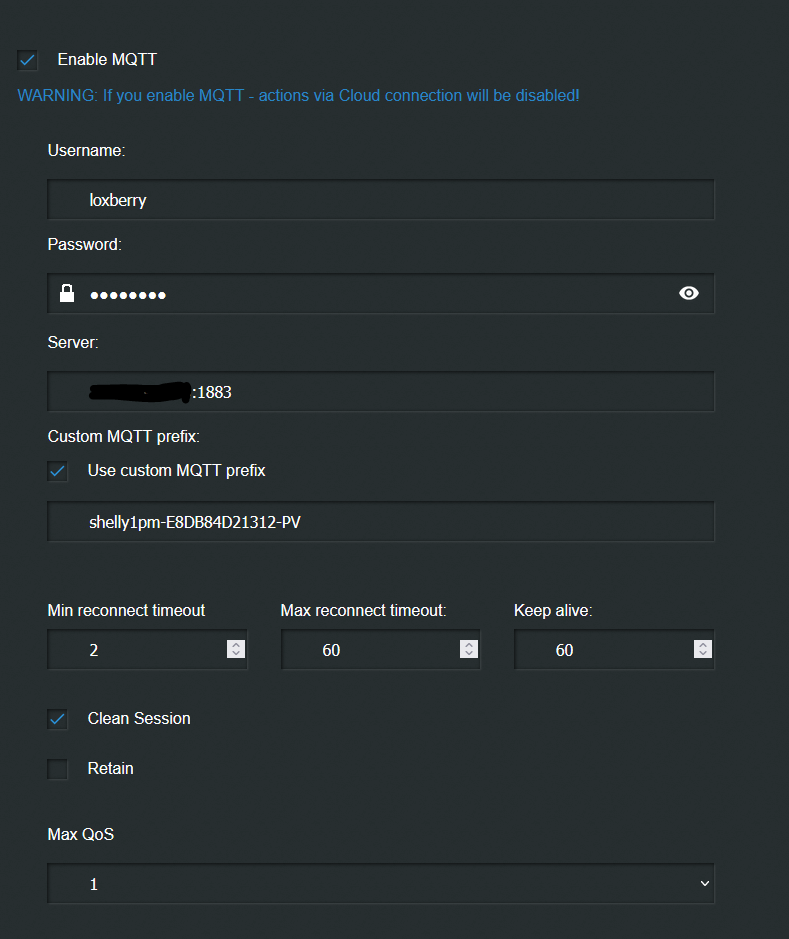Enable the Retain checkbox
The image size is (789, 939).
58,768
